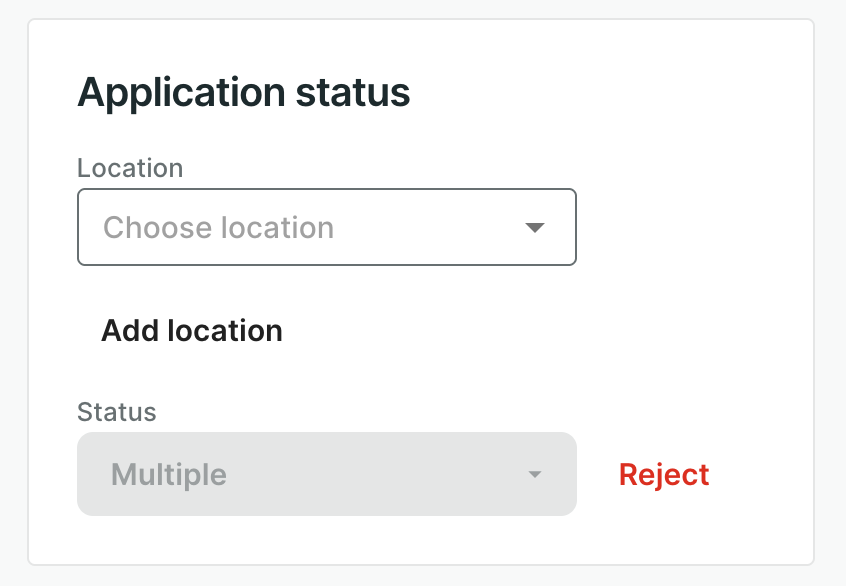Click the 'Location' field label
846x586 pixels.
pos(130,168)
